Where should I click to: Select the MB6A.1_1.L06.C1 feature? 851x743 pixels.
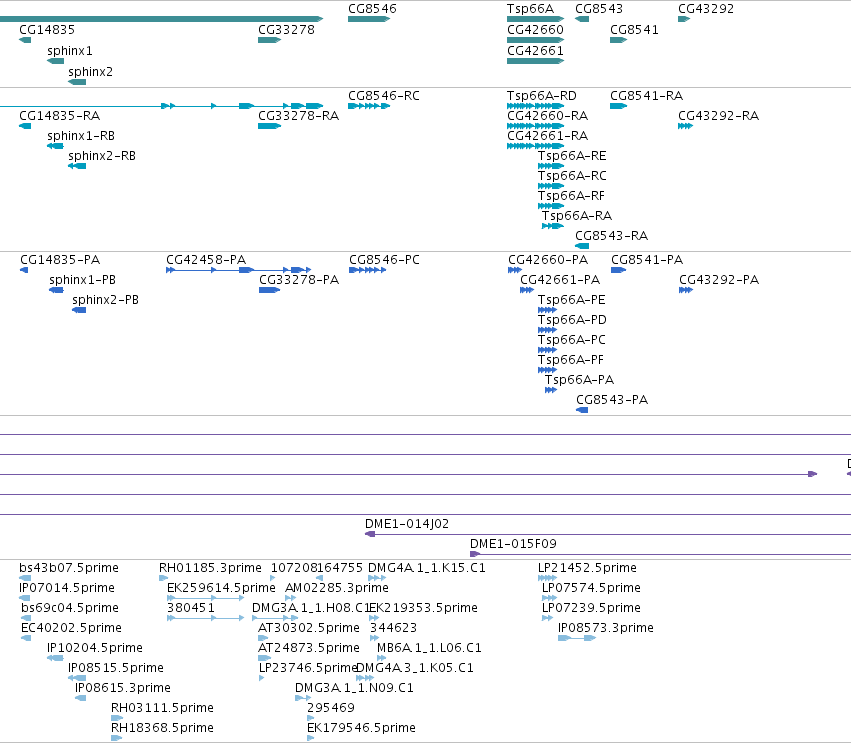pos(382,658)
